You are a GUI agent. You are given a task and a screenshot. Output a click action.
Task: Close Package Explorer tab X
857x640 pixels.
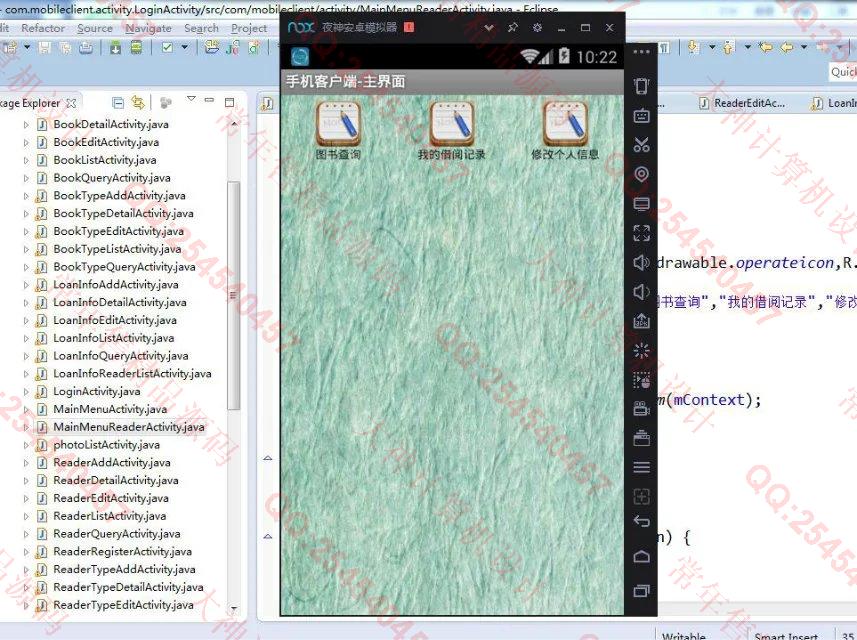(71, 103)
